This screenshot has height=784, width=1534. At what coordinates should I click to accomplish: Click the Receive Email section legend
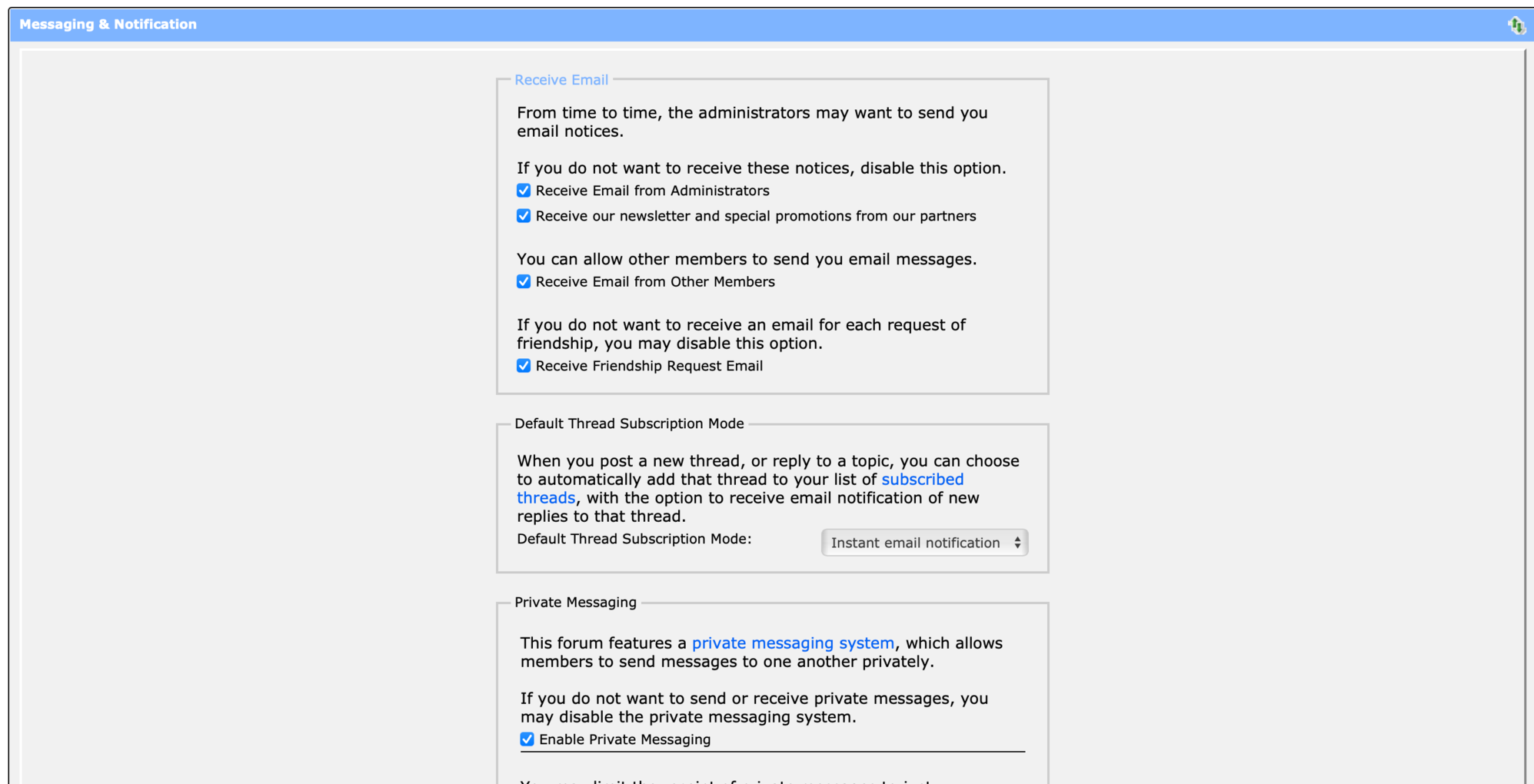pos(561,80)
